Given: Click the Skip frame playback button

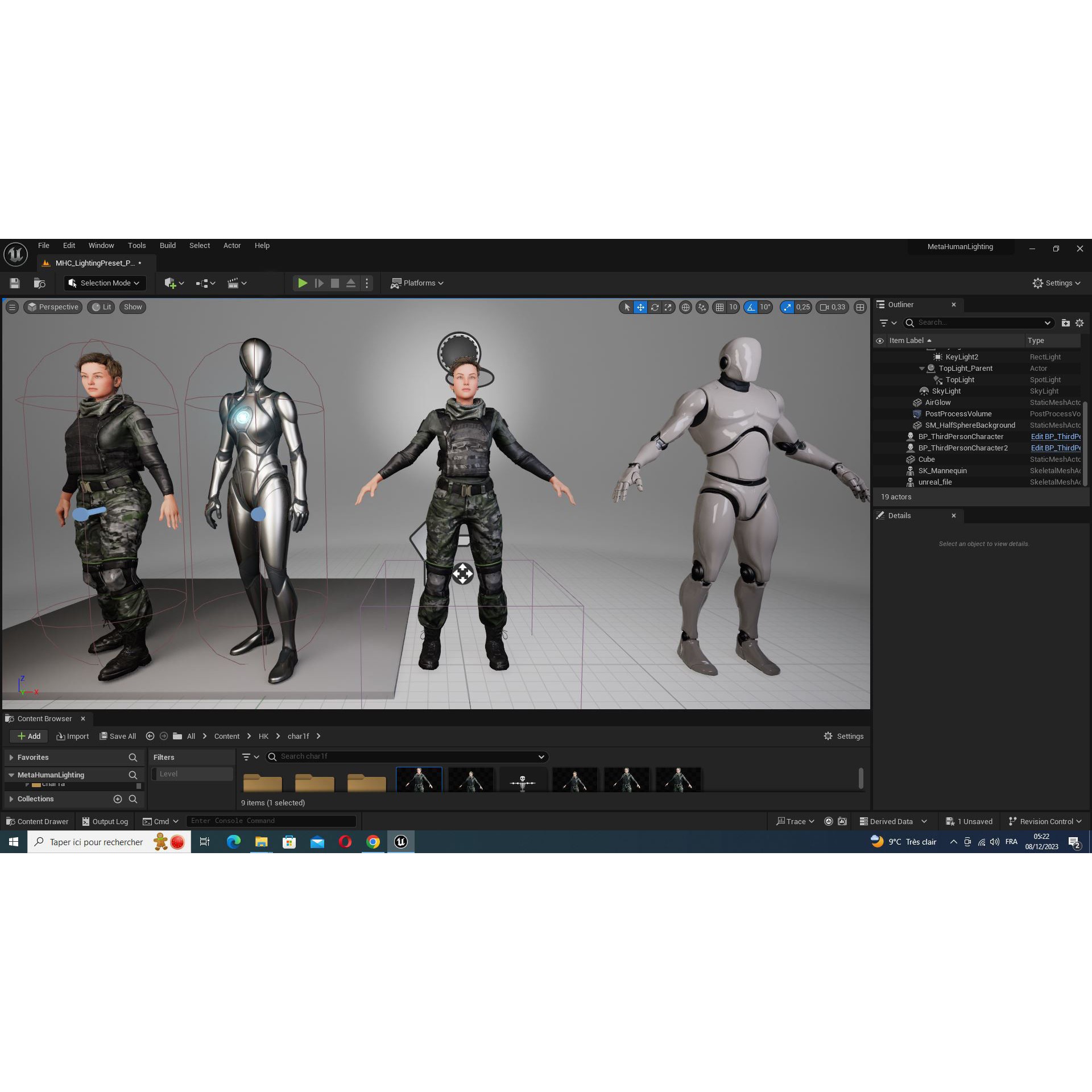Looking at the screenshot, I should 319,283.
